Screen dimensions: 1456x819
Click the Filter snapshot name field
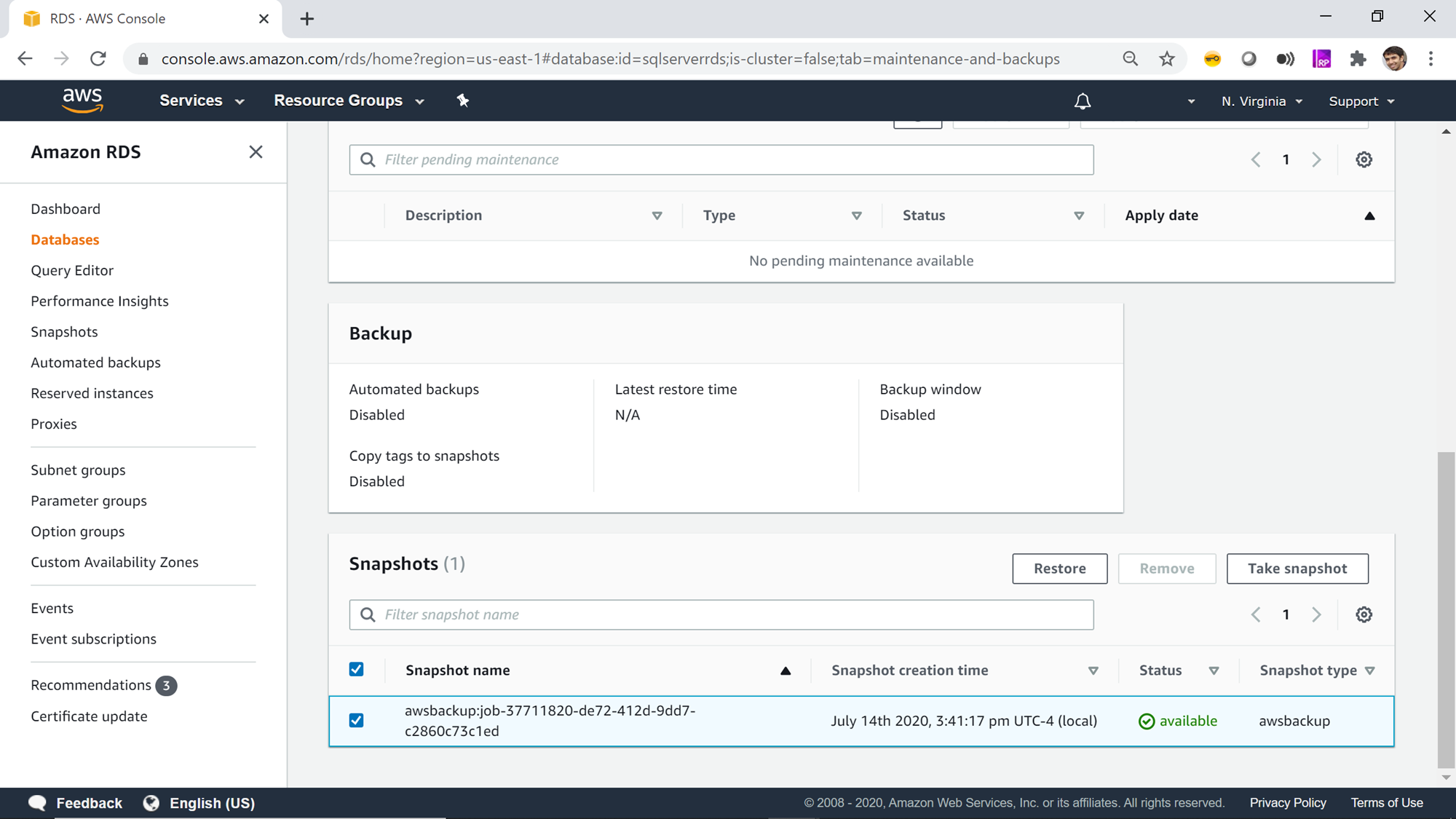[x=721, y=614]
